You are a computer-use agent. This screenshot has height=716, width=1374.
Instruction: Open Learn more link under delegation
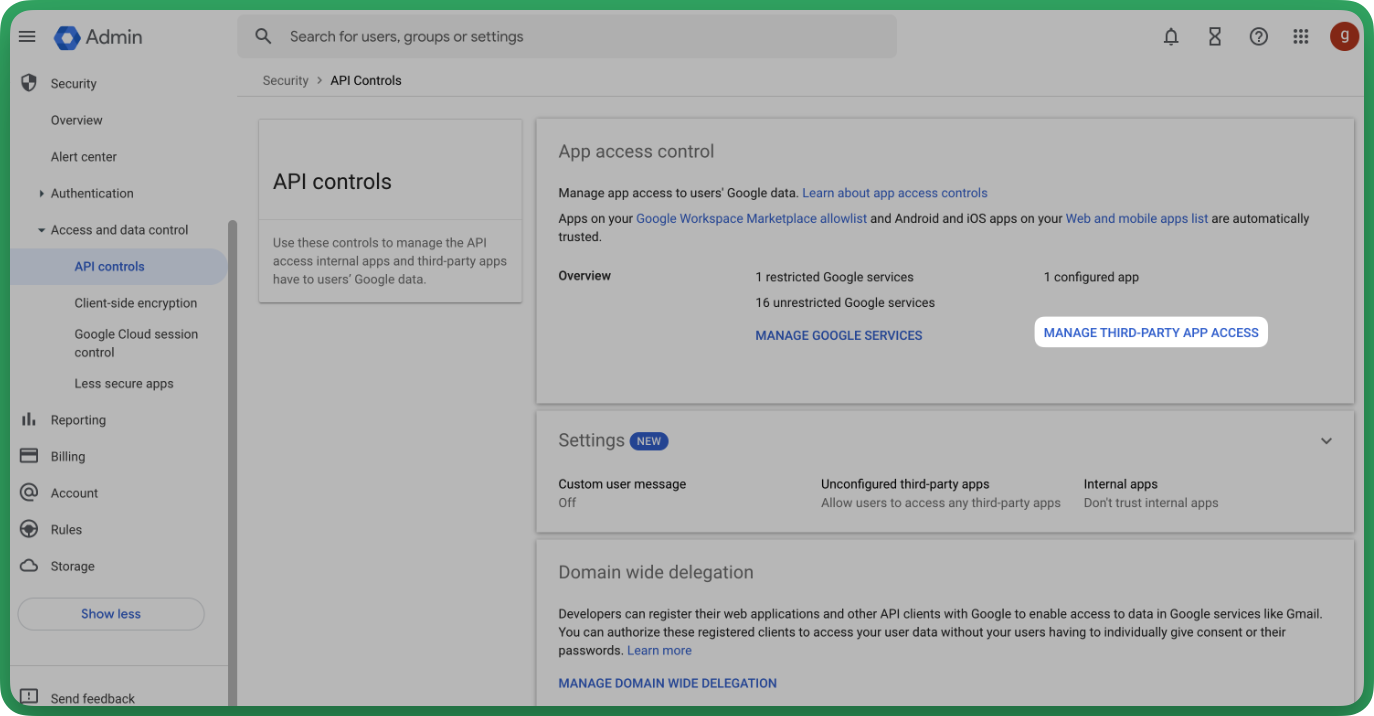pyautogui.click(x=659, y=651)
